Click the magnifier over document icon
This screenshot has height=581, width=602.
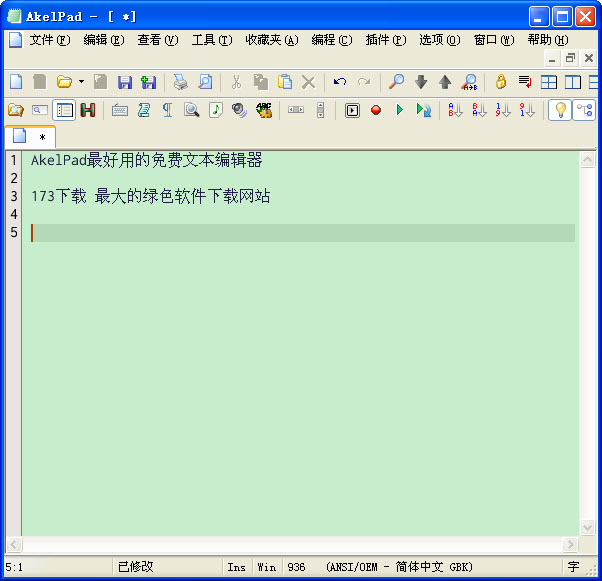click(192, 111)
